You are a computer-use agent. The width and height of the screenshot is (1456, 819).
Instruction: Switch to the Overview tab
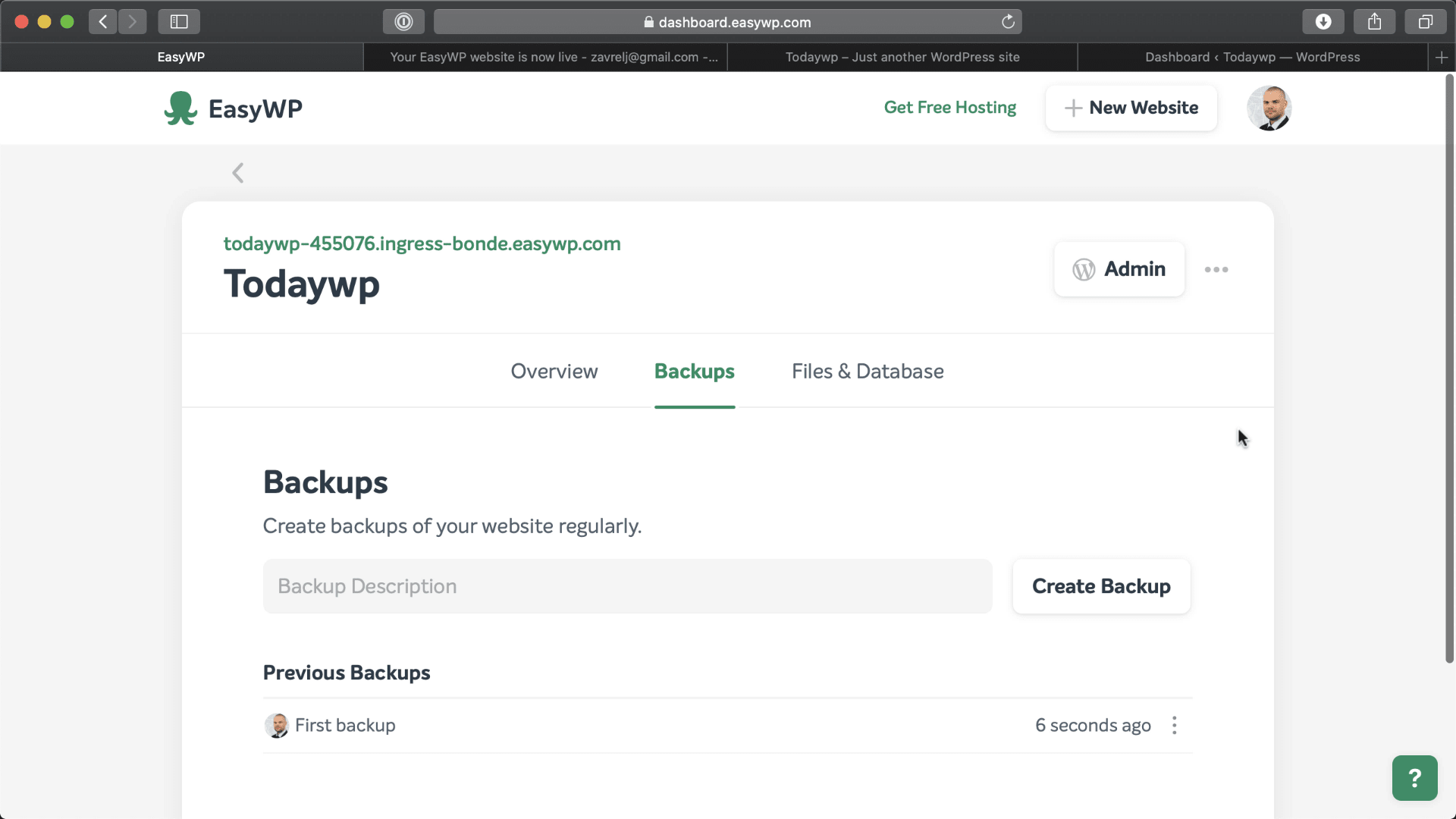point(554,372)
